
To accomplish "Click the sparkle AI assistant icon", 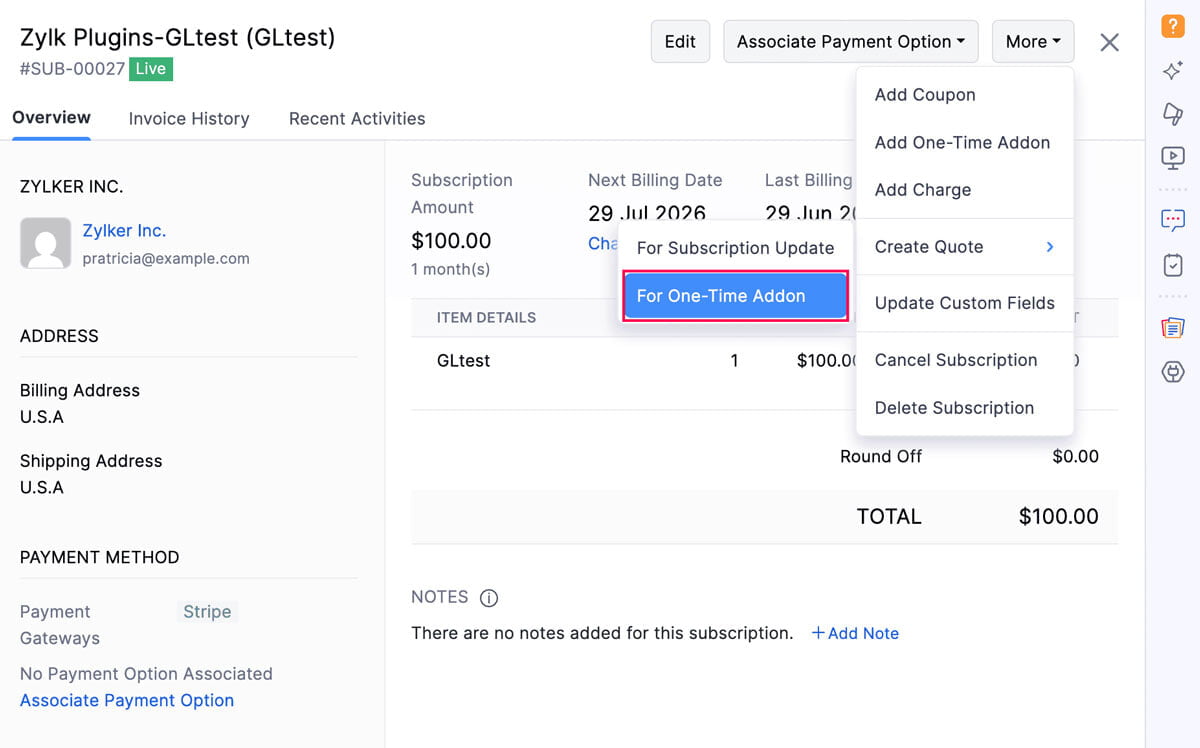I will tap(1173, 70).
